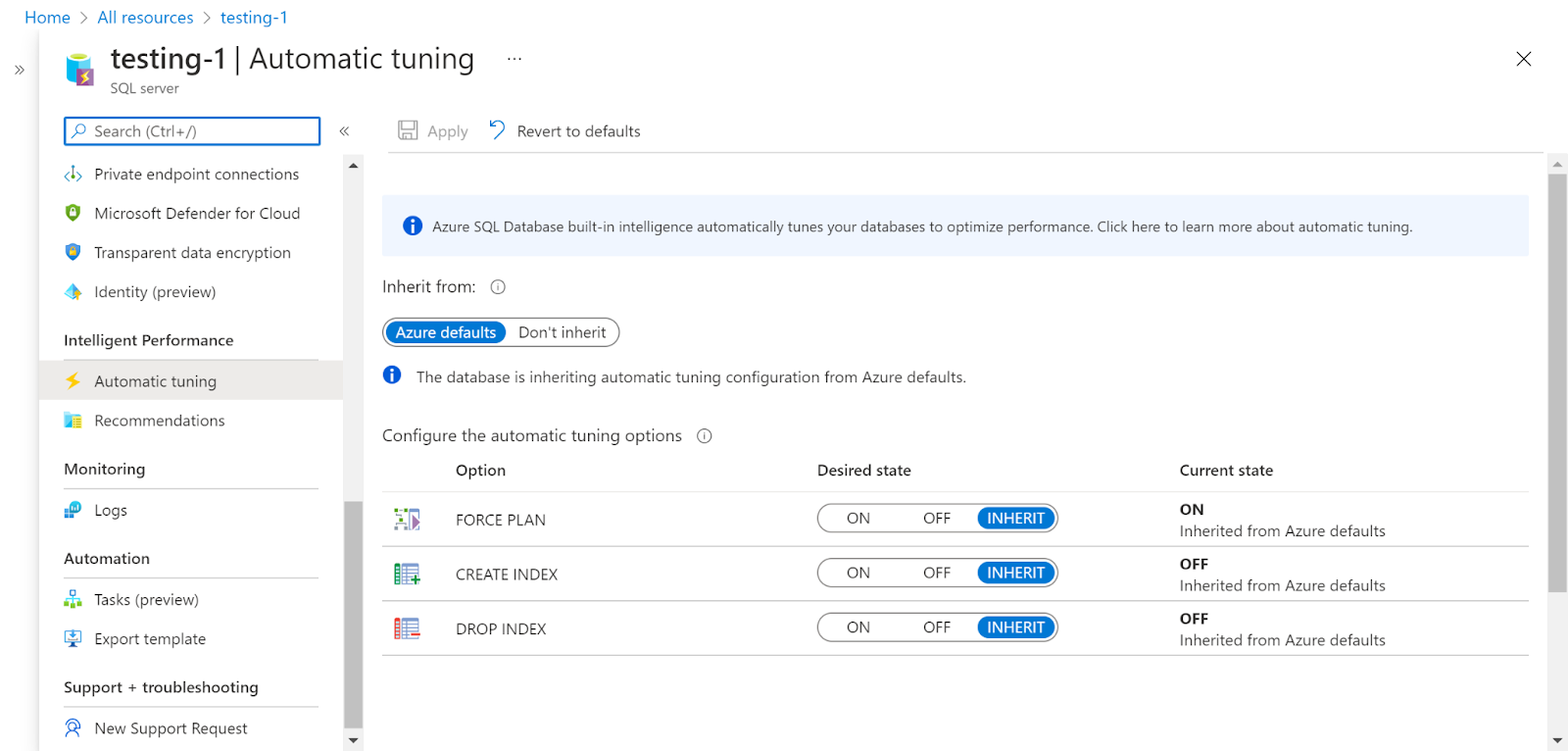Click the Revert to defaults icon
Image resolution: width=1568 pixels, height=751 pixels.
click(497, 130)
